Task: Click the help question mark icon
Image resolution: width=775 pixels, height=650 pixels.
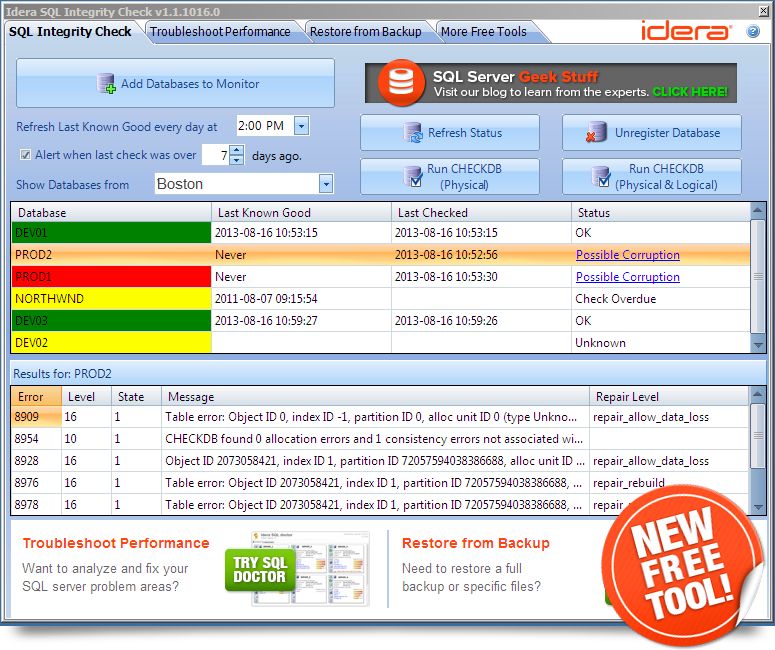Action: 753,32
